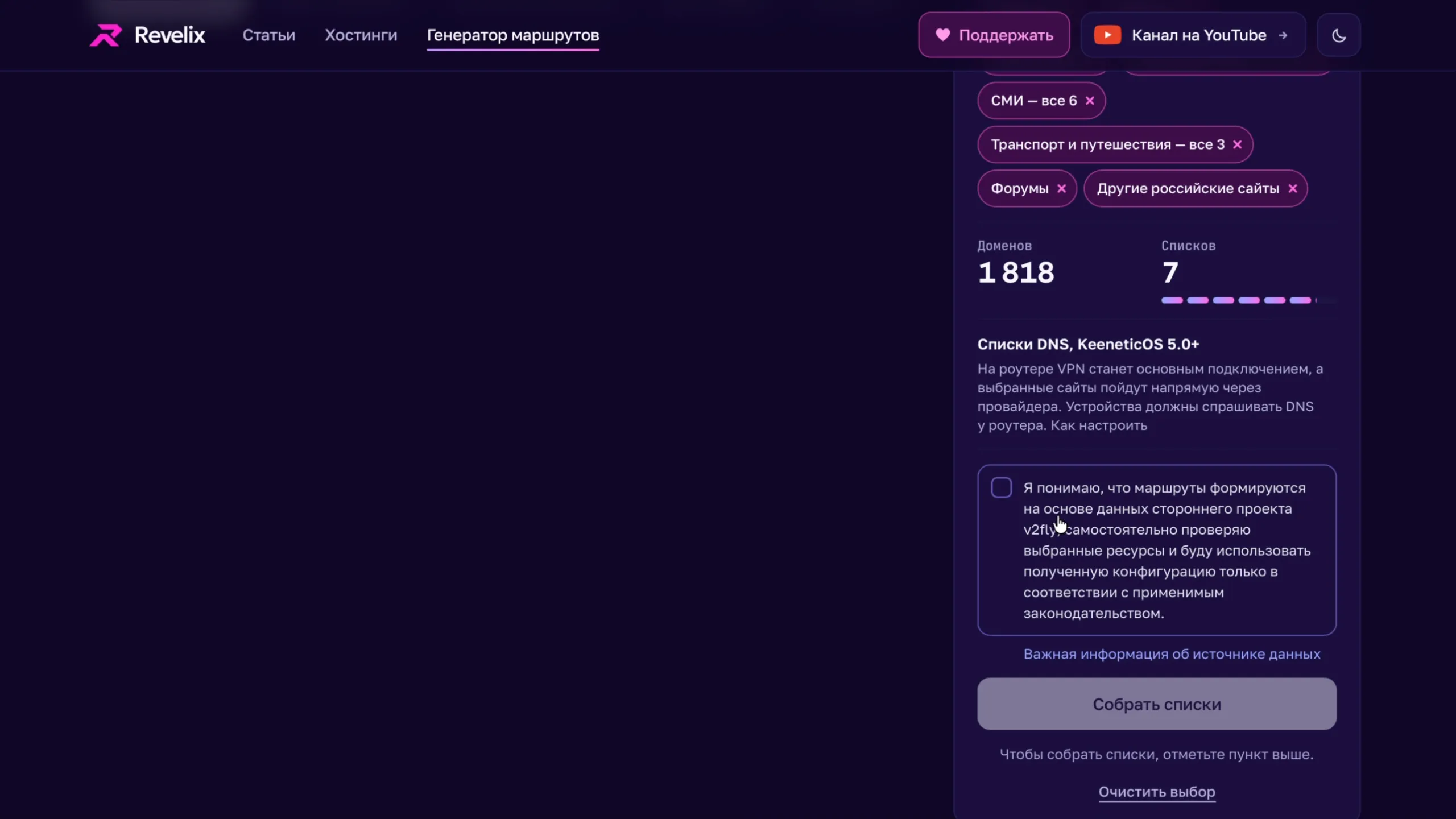Click the Транспорт и путешествия chip label
The image size is (1456, 819).
click(x=1107, y=144)
